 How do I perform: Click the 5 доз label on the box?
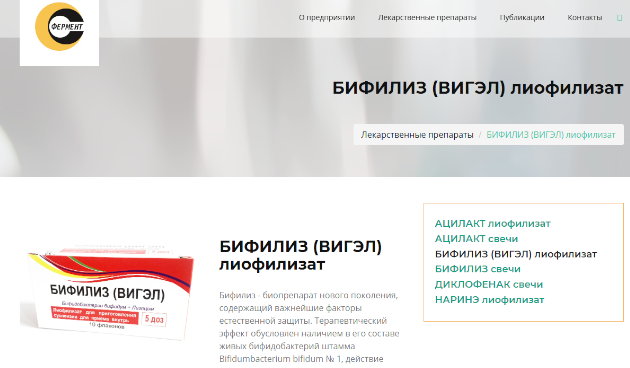[x=153, y=319]
